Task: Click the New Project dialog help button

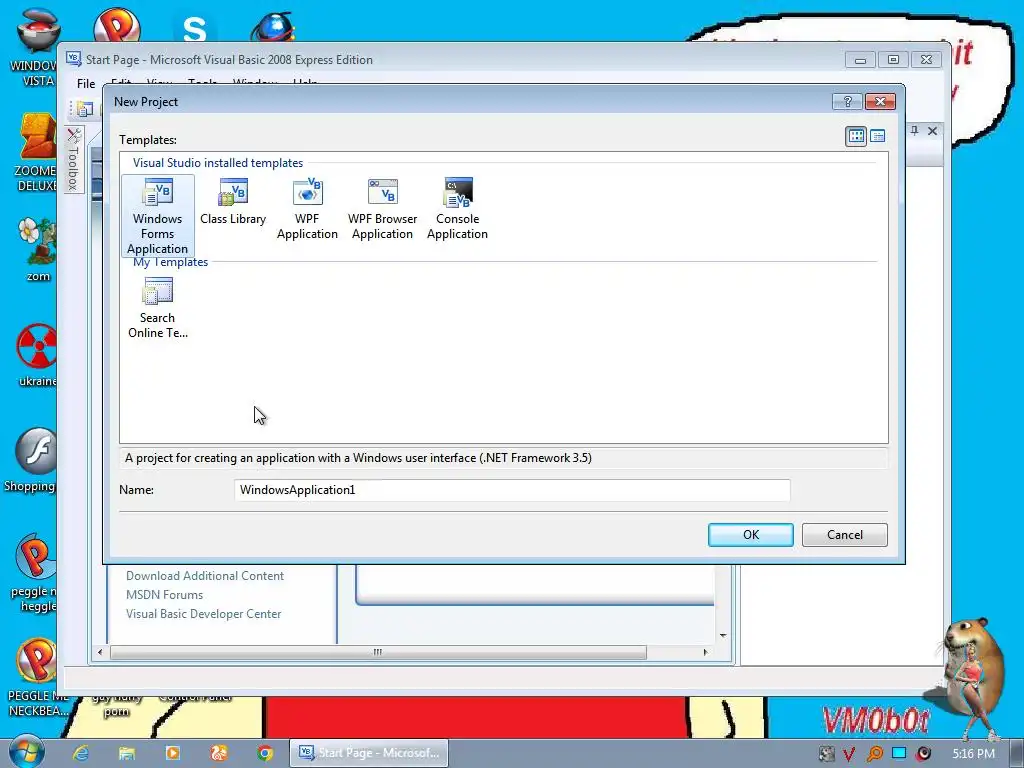Action: pyautogui.click(x=847, y=101)
